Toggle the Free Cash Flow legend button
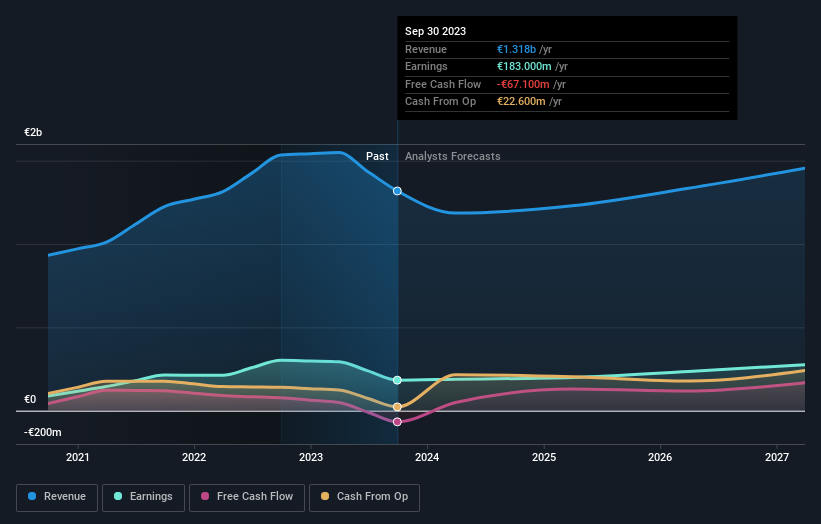Screen dimensions: 821x524 [247, 497]
